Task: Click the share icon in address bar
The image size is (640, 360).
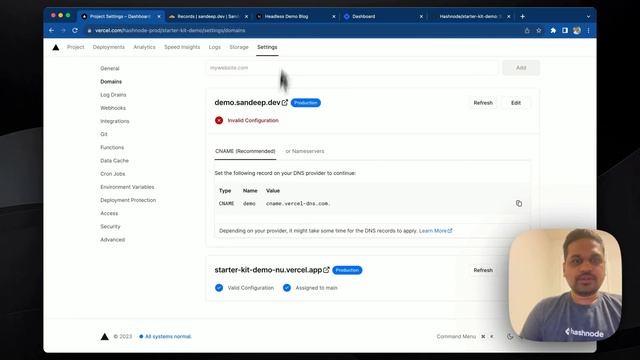Action: [527, 30]
